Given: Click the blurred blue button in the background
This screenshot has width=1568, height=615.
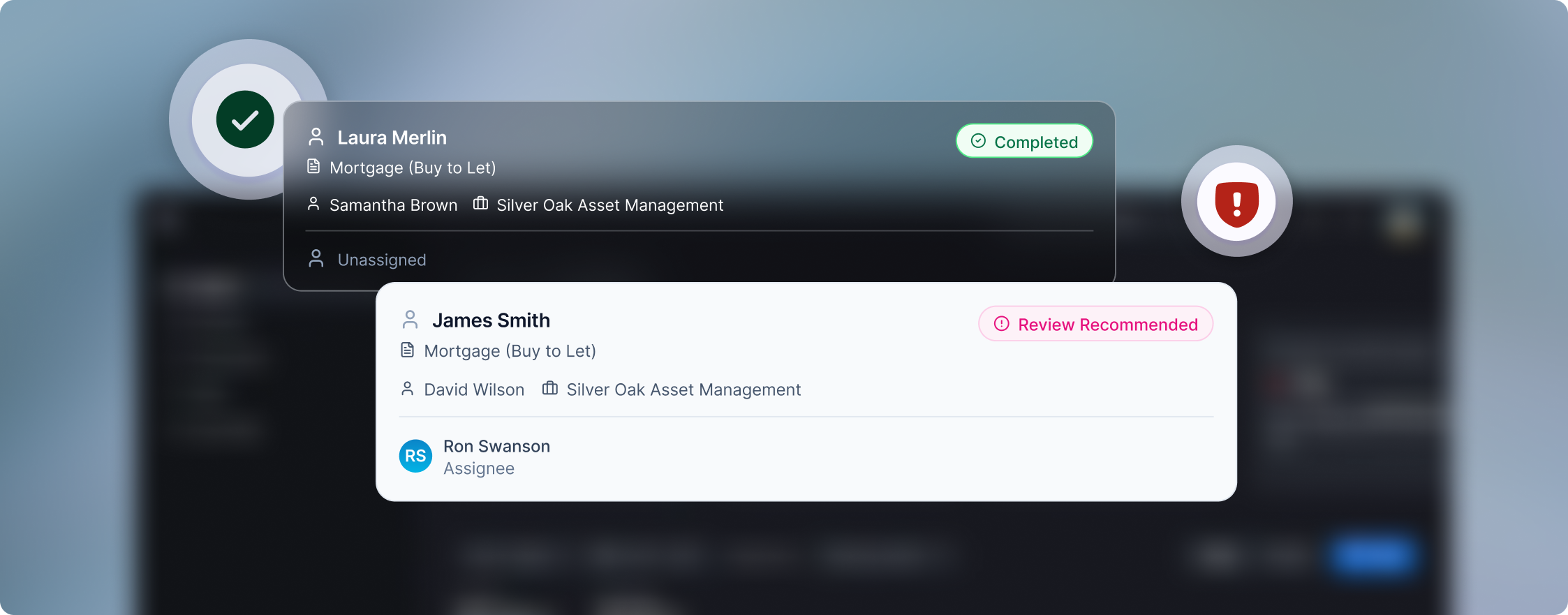Looking at the screenshot, I should pyautogui.click(x=1373, y=556).
